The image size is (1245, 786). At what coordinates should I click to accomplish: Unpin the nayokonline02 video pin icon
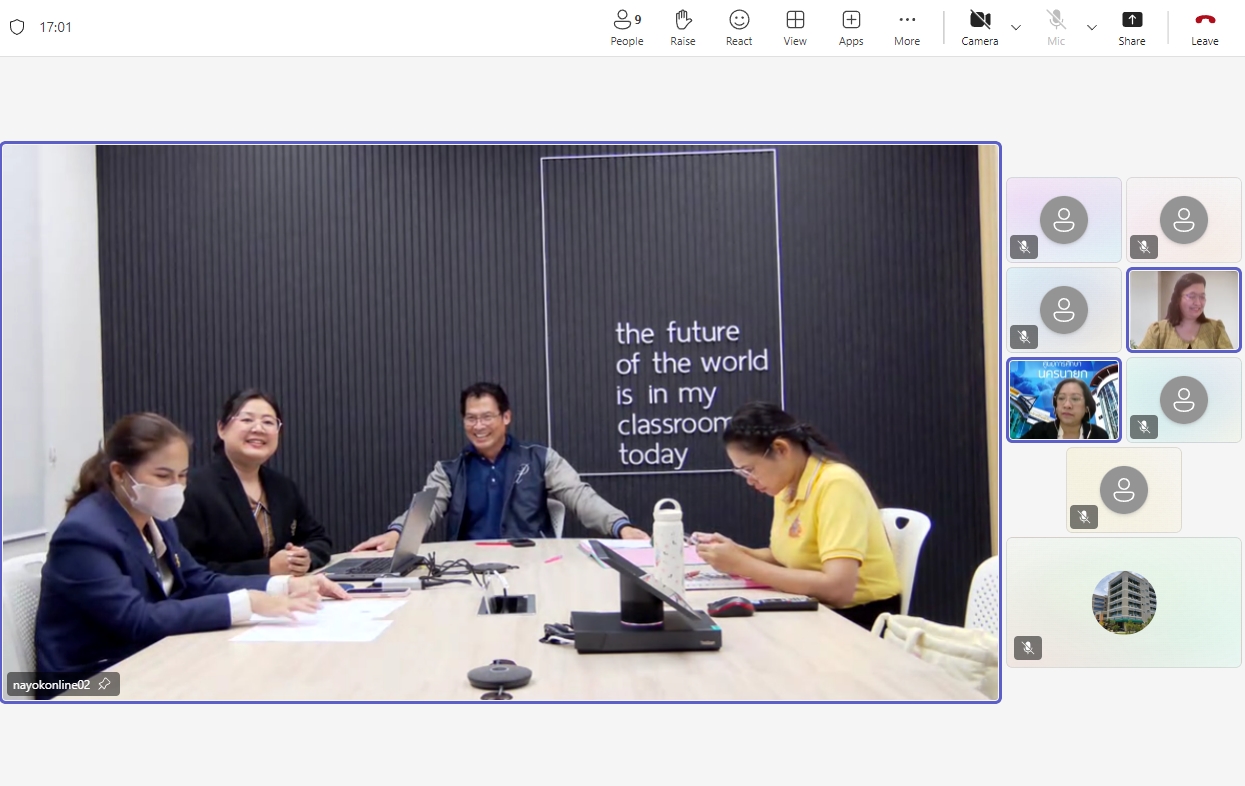click(x=104, y=685)
